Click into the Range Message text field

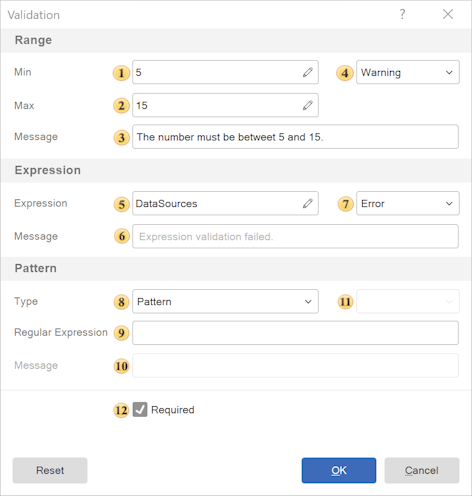coord(295,137)
